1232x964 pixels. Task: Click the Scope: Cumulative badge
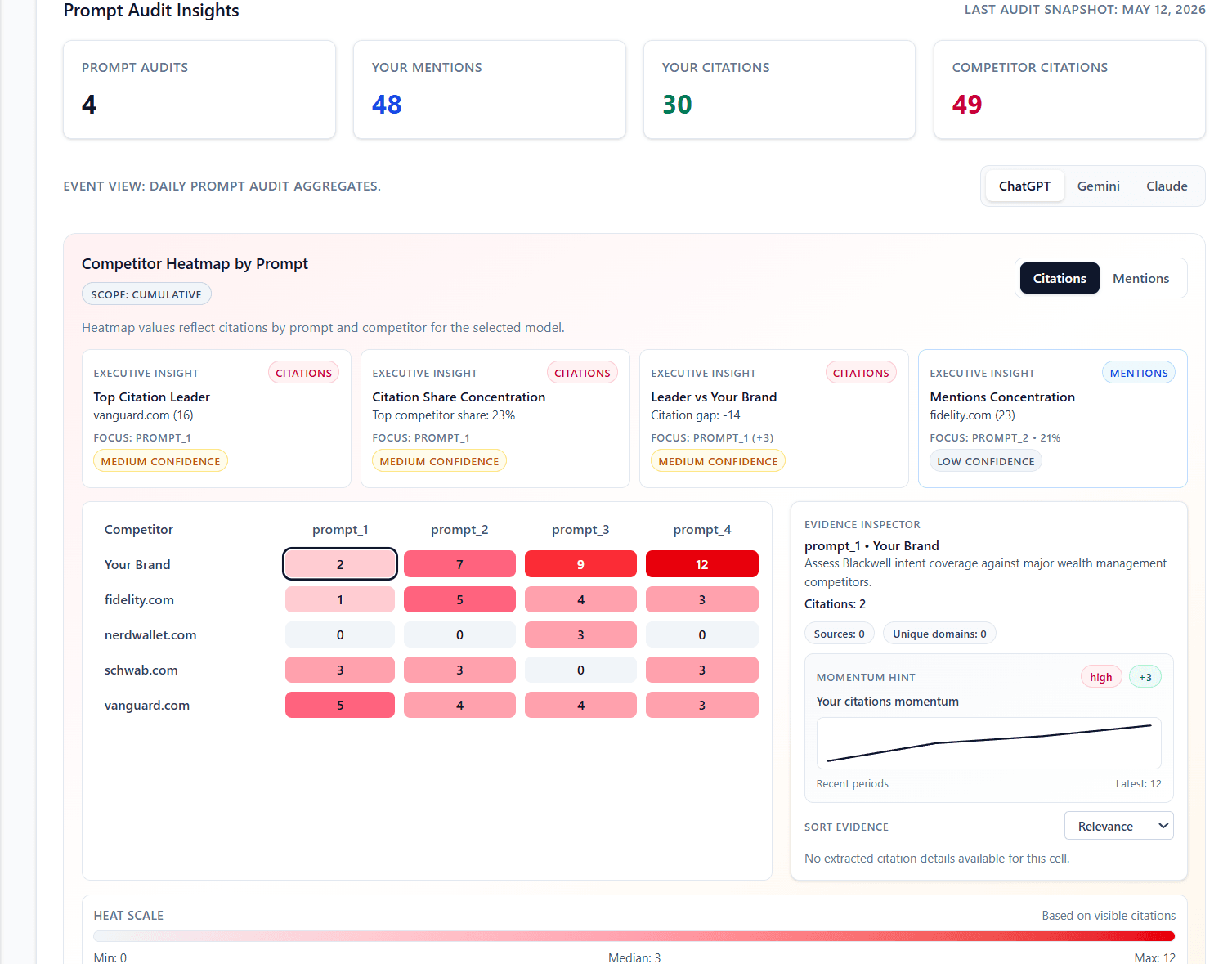[146, 294]
